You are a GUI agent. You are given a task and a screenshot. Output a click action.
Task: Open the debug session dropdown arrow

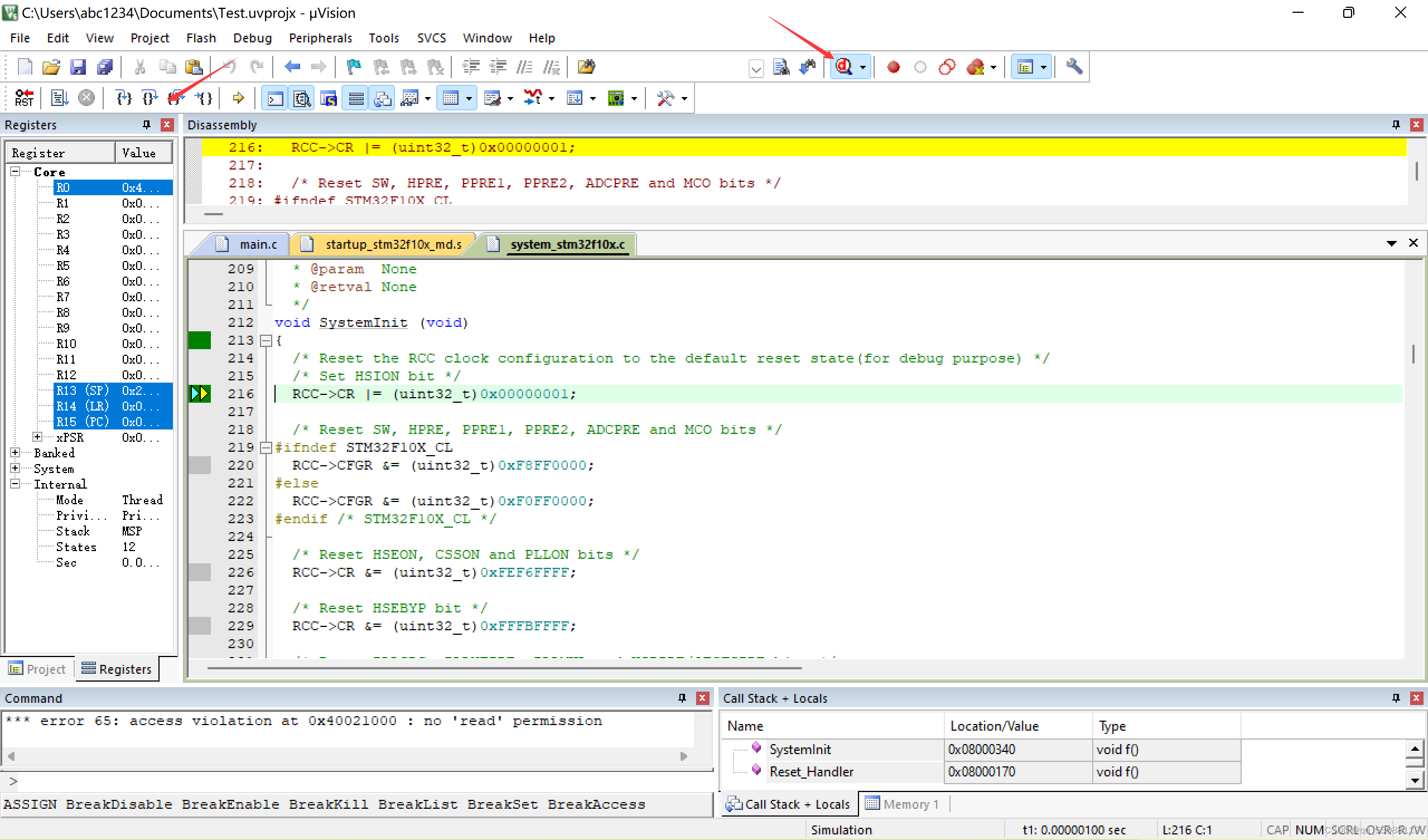tap(862, 67)
